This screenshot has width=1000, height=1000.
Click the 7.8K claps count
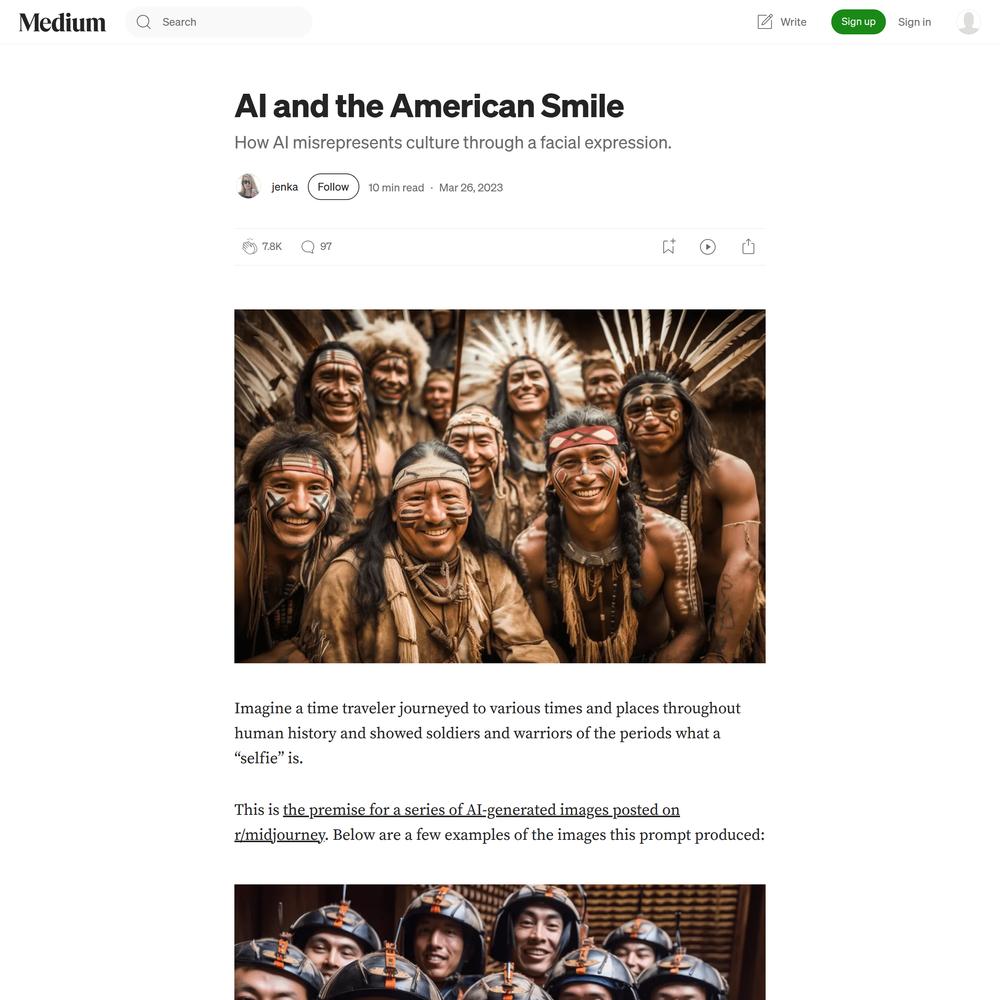pyautogui.click(x=272, y=246)
